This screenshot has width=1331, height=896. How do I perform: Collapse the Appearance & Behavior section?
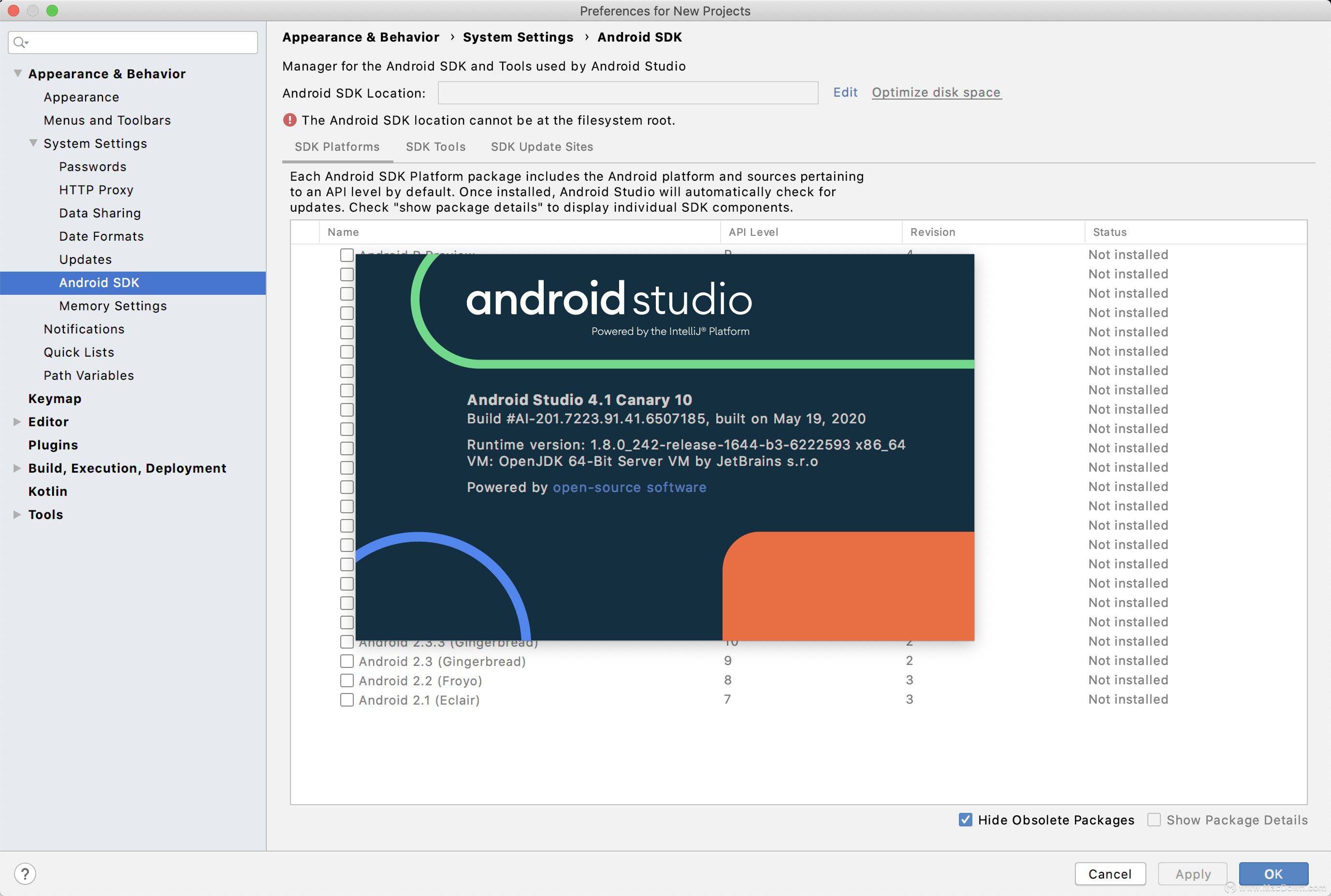coord(18,74)
